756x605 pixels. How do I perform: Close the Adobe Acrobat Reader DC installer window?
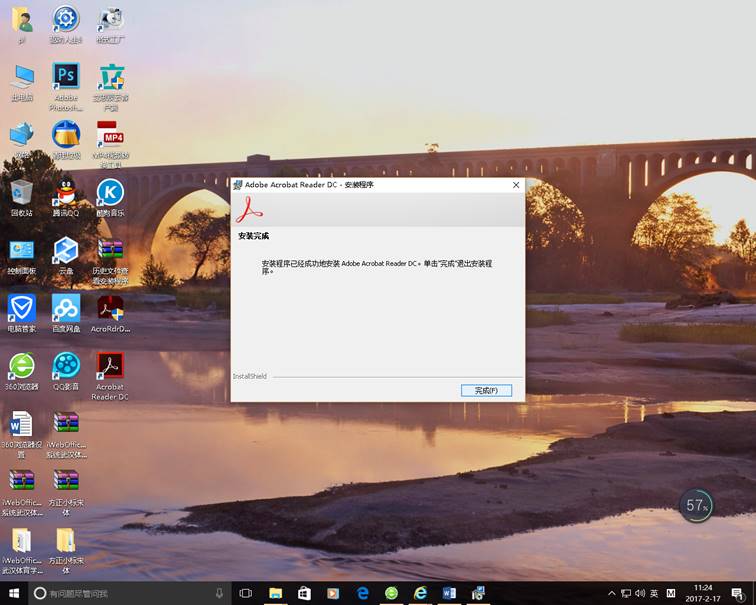[x=516, y=185]
